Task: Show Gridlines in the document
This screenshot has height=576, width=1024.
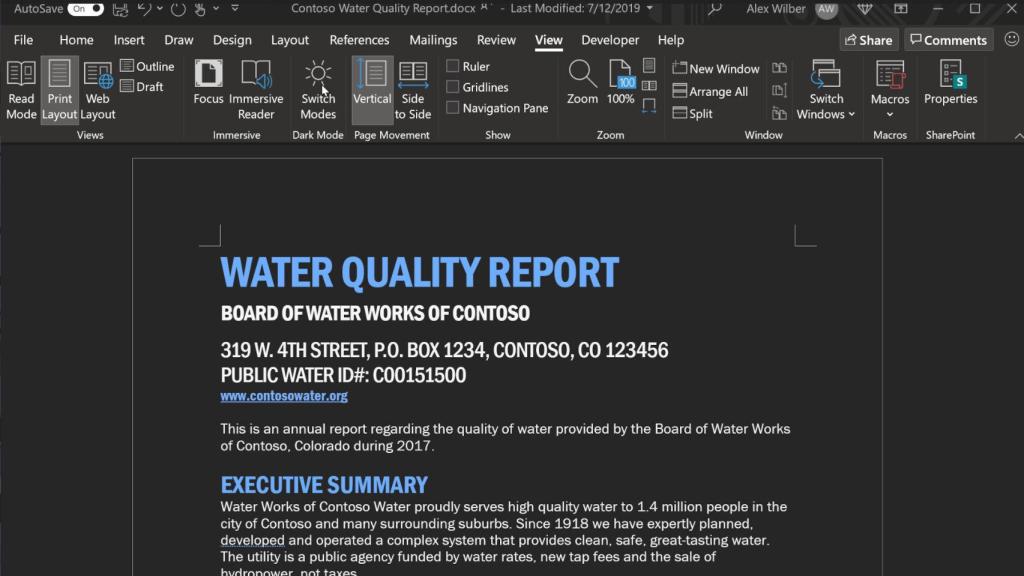Action: click(455, 86)
